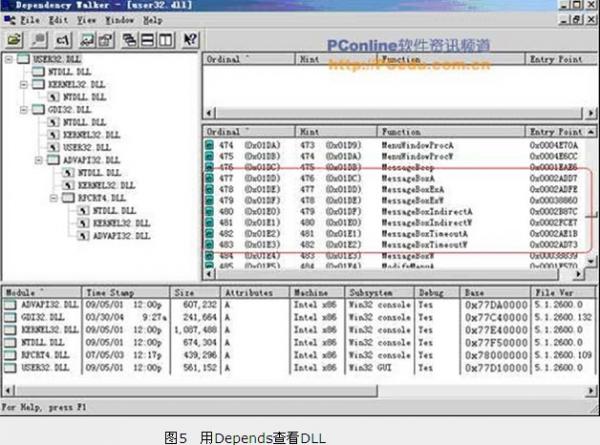Image resolution: width=600 pixels, height=445 pixels.
Task: Click the export icon beside MessageBoxIndirectA row
Action: tap(209, 212)
